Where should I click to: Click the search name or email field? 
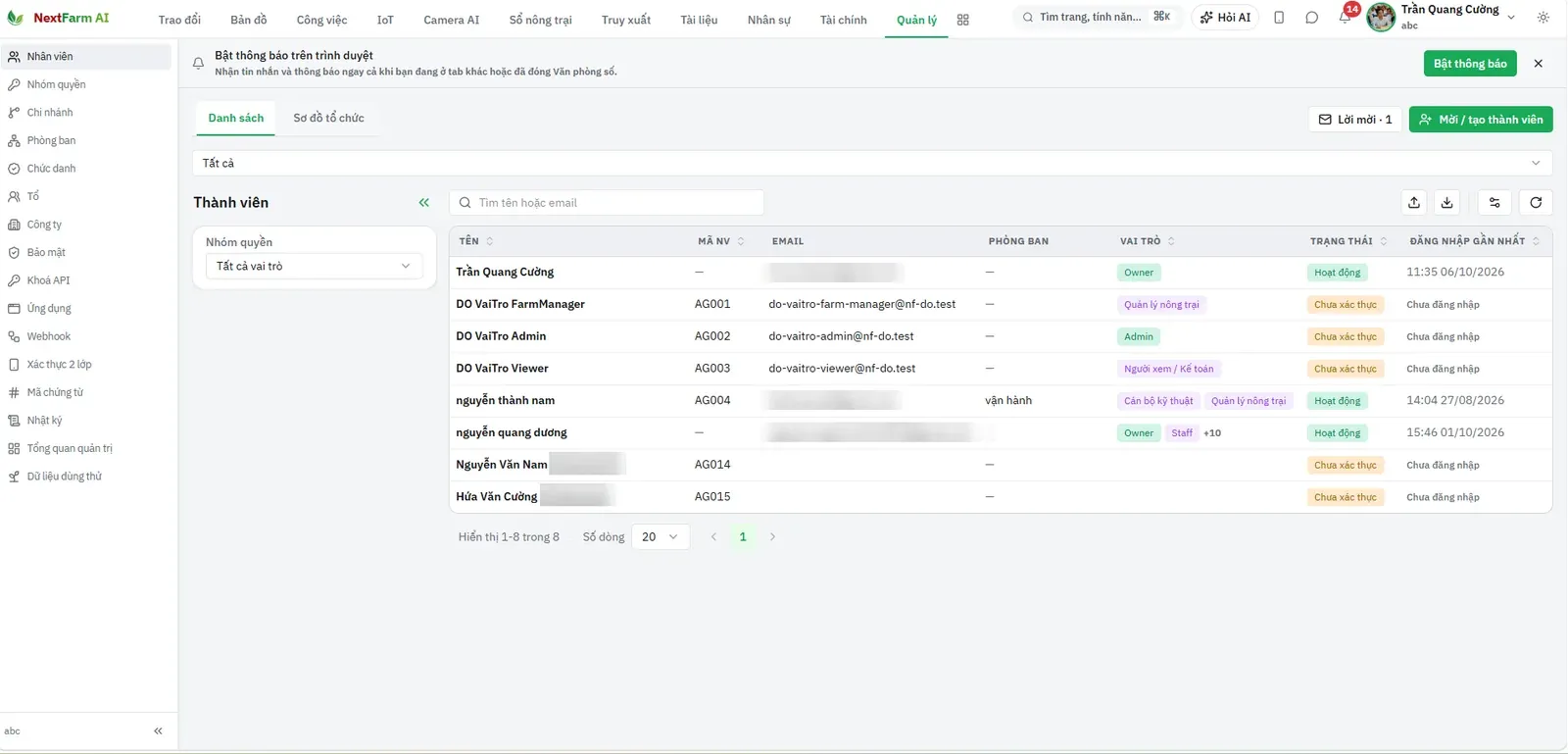click(607, 203)
